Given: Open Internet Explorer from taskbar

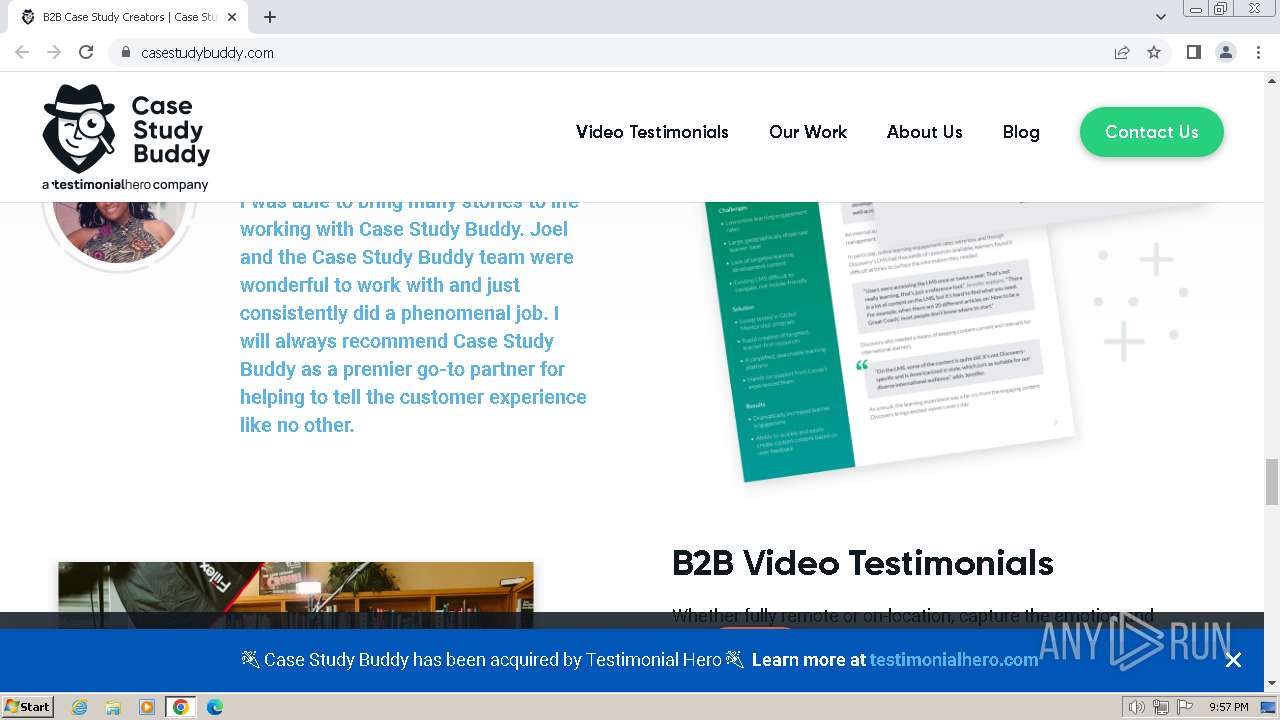Looking at the screenshot, I should 79,707.
